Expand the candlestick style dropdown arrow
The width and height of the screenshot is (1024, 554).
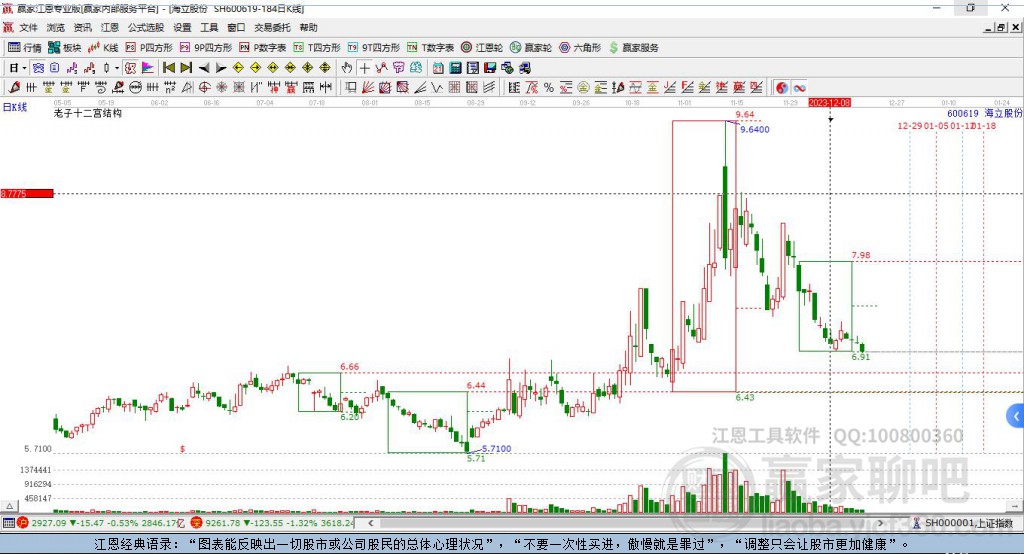click(x=117, y=68)
